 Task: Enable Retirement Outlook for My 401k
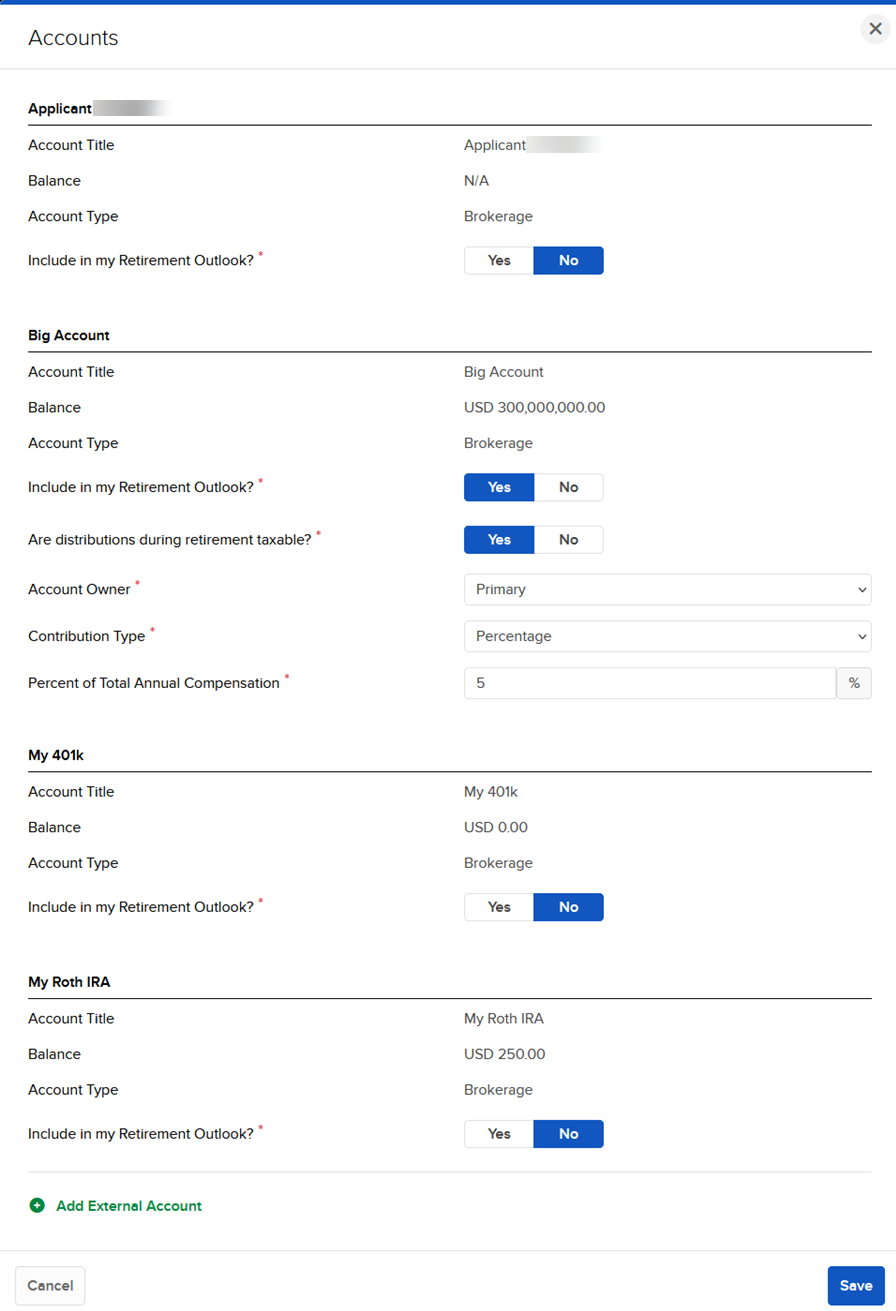(x=499, y=908)
